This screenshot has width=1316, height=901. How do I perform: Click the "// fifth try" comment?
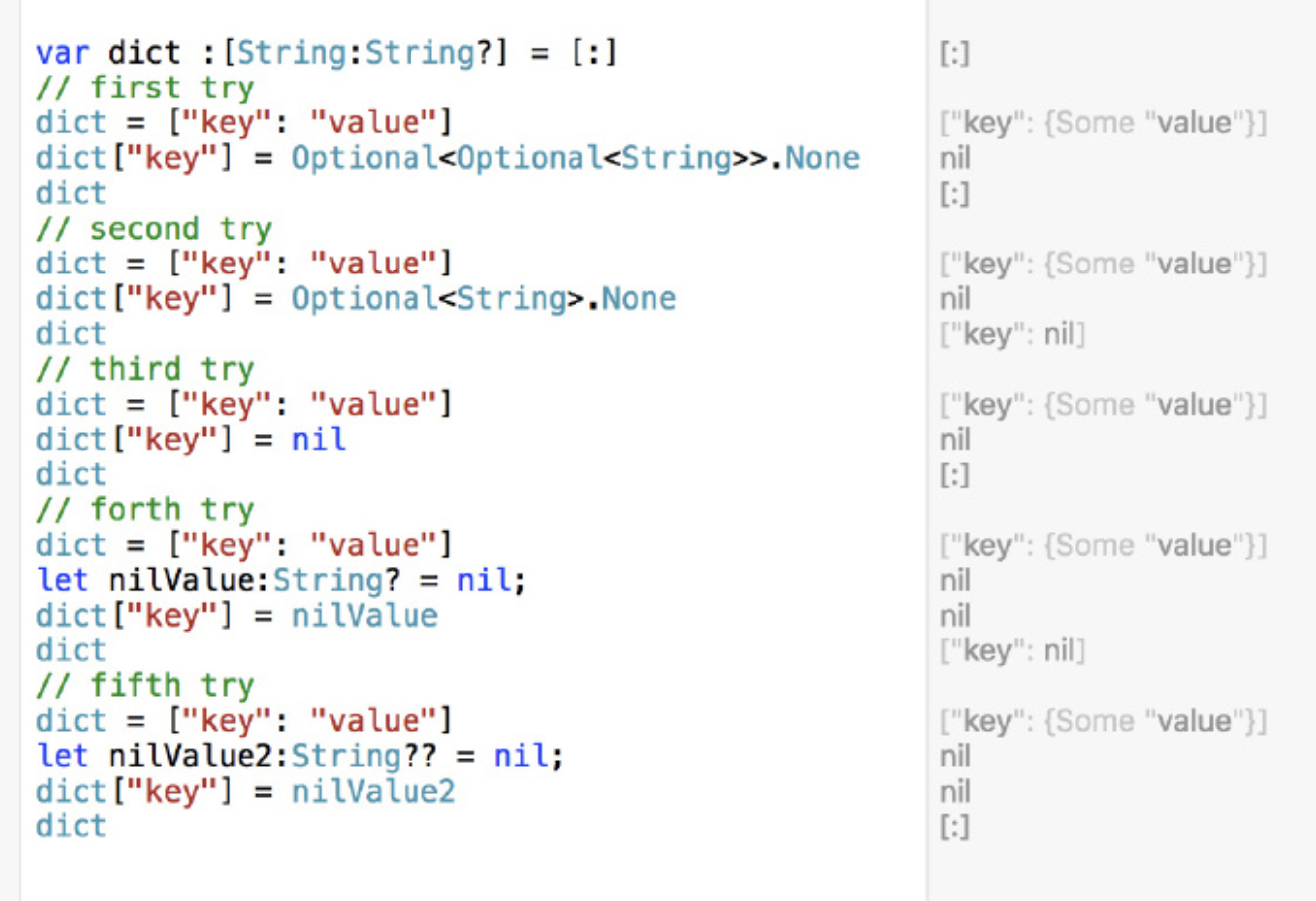[145, 685]
